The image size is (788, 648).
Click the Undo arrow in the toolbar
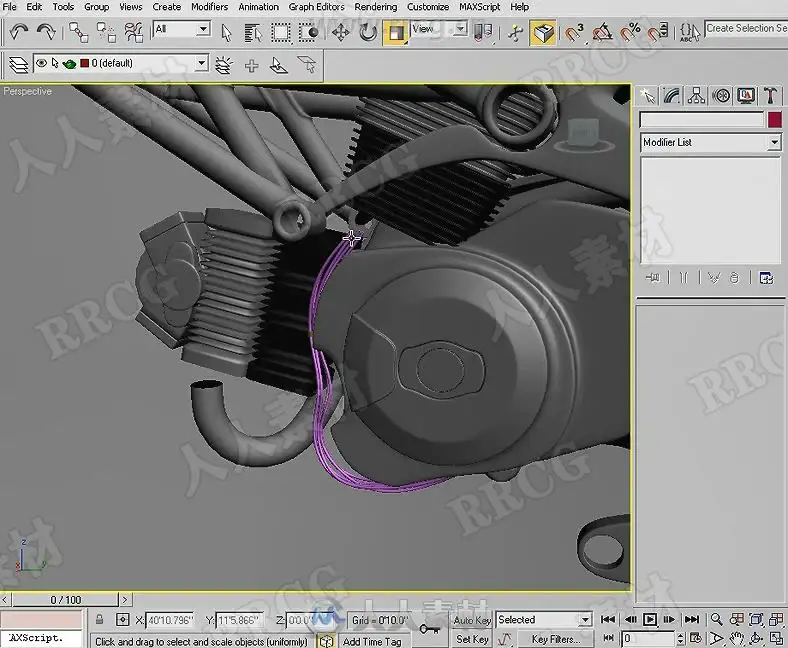(x=19, y=33)
